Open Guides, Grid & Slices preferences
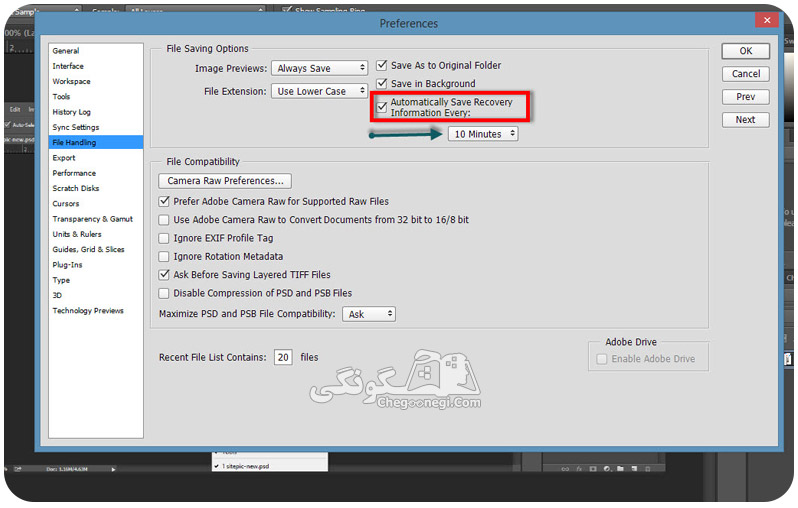The image size is (798, 508). pyautogui.click(x=96, y=249)
